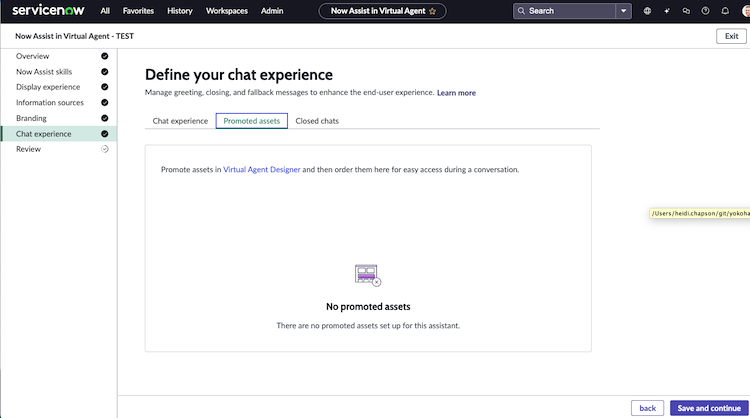
Task: Open the All menu
Action: tap(105, 11)
